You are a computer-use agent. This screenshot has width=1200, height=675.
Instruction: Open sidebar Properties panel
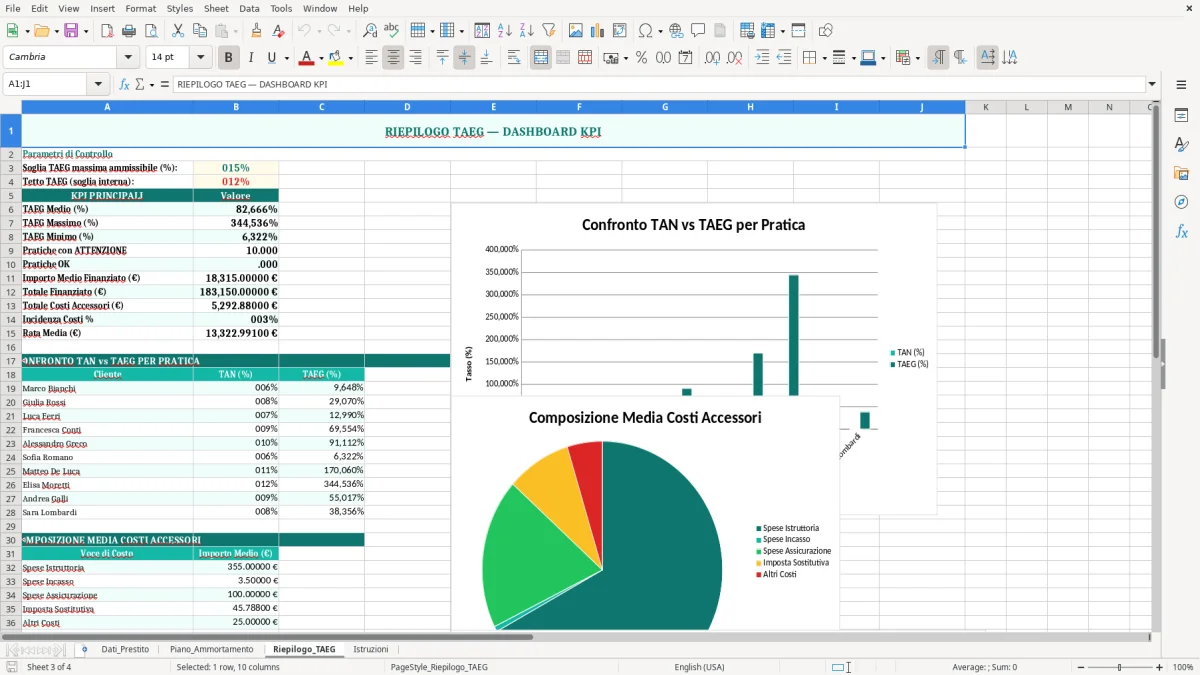coord(1181,116)
